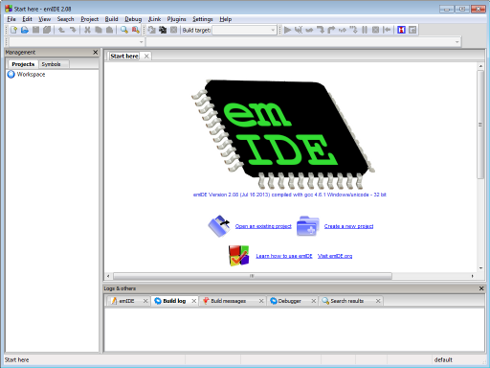The image size is (490, 368).
Task: Click the Break debugger pause icon
Action: coord(365,30)
